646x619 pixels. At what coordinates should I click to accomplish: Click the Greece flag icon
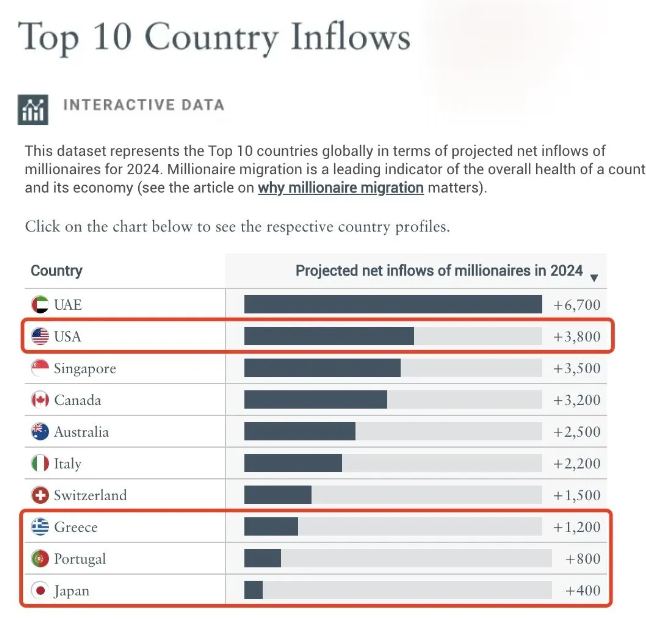click(x=40, y=527)
